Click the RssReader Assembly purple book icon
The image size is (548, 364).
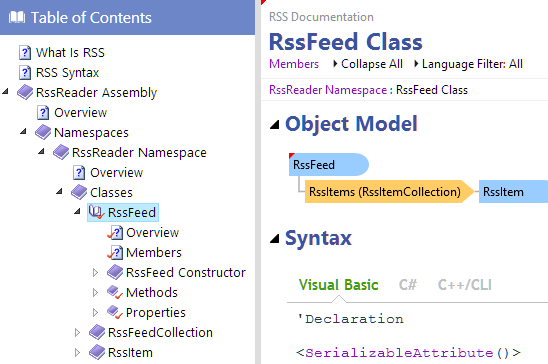(25, 93)
